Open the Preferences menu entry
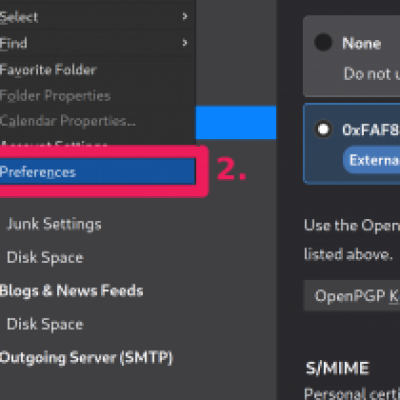400x400 pixels. pyautogui.click(x=97, y=172)
